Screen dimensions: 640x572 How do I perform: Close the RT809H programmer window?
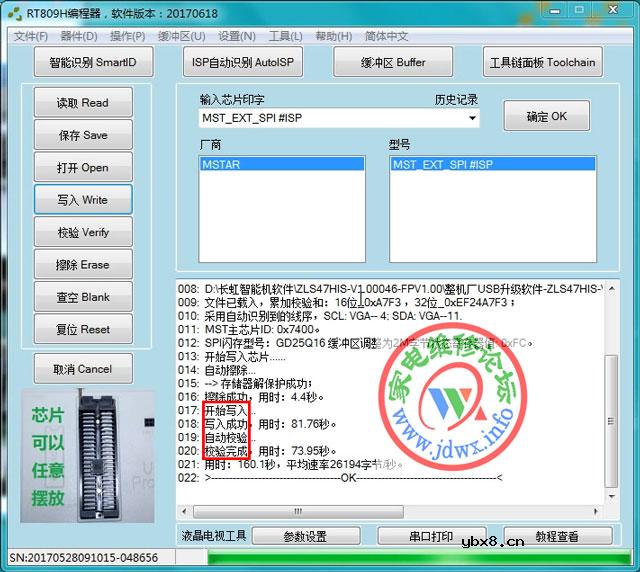click(x=613, y=11)
